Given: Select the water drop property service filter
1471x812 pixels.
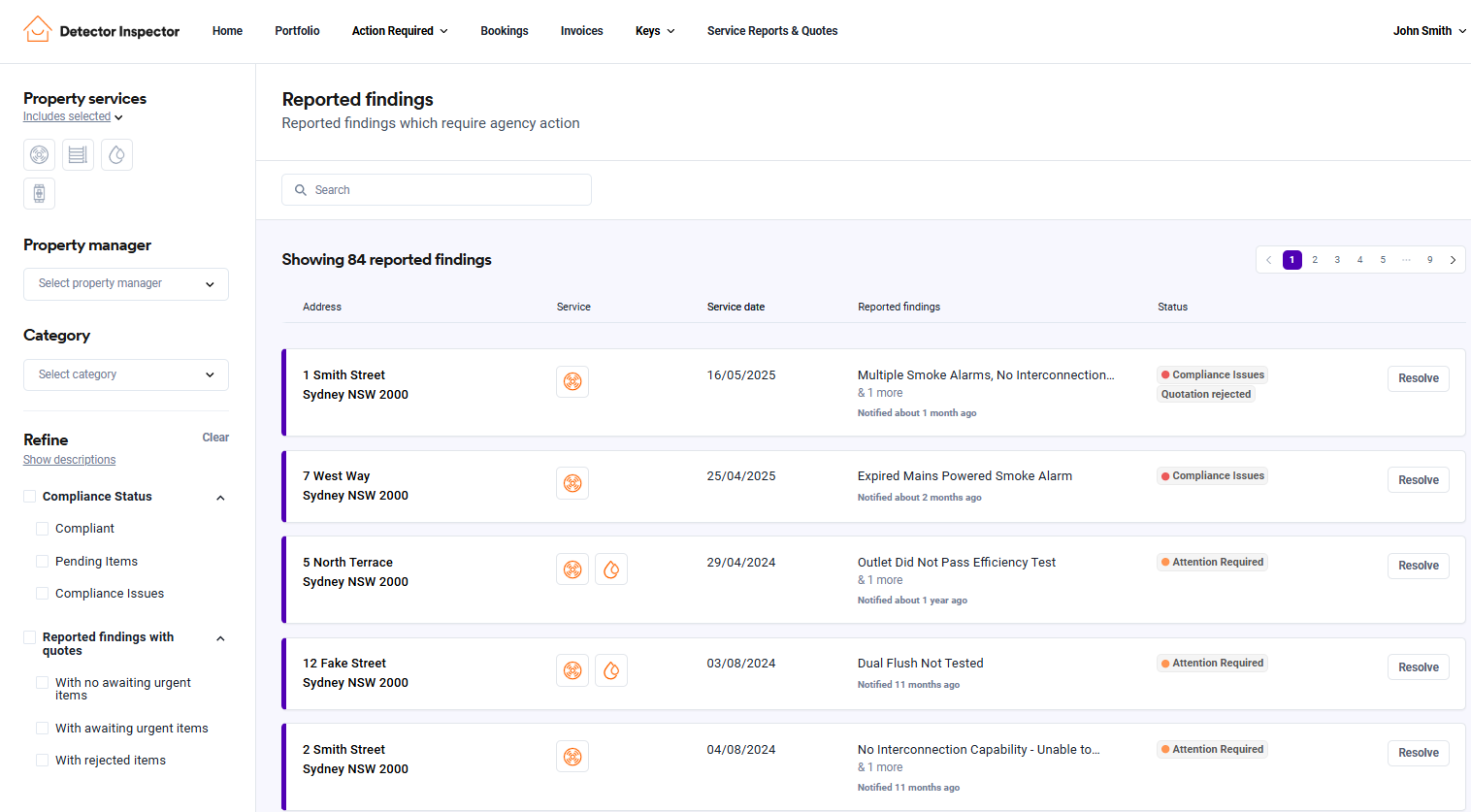Looking at the screenshot, I should pyautogui.click(x=116, y=155).
